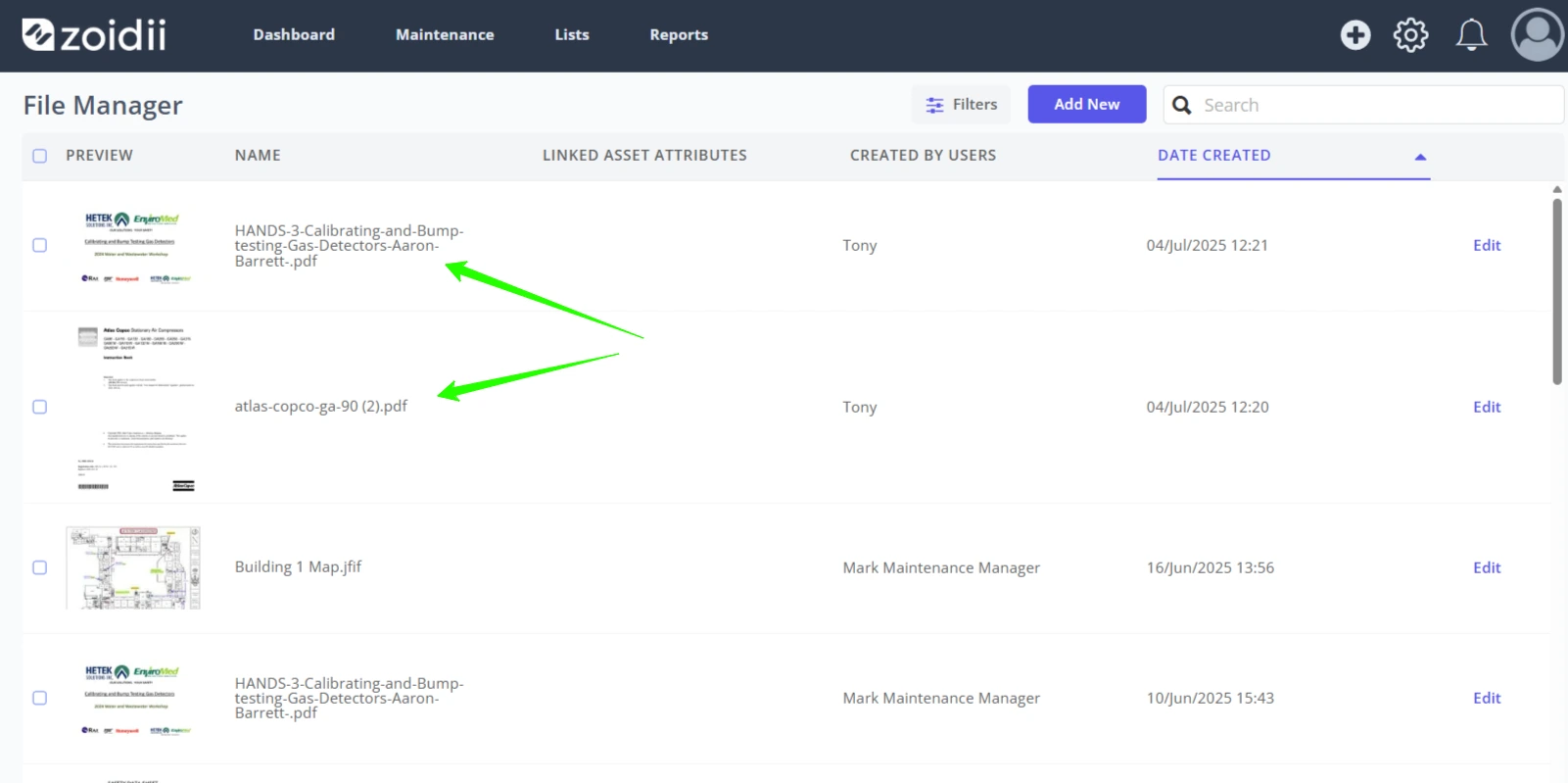The height and width of the screenshot is (783, 1568).
Task: Click the Filters sliders icon
Action: click(935, 105)
